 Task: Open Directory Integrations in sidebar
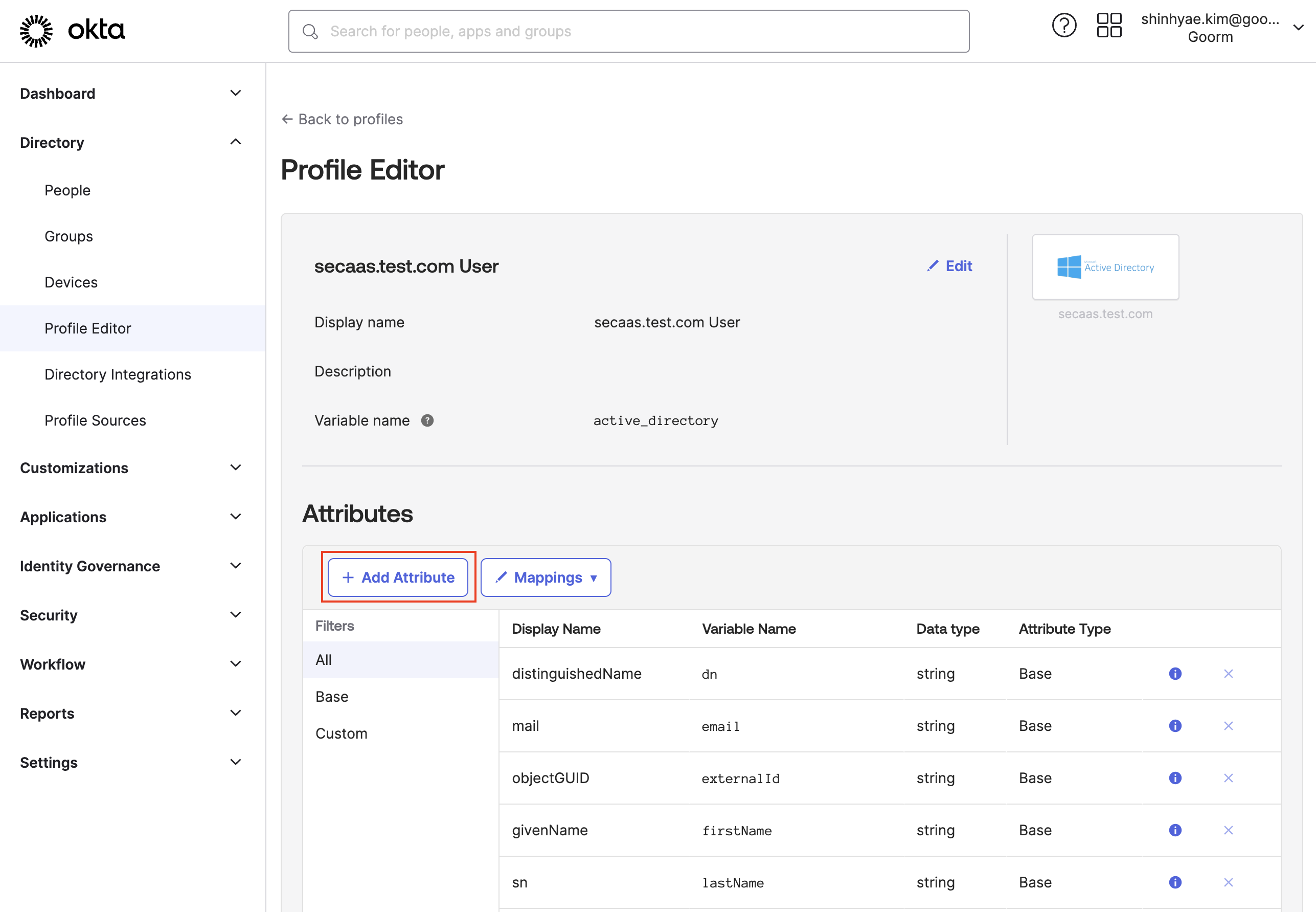(118, 374)
